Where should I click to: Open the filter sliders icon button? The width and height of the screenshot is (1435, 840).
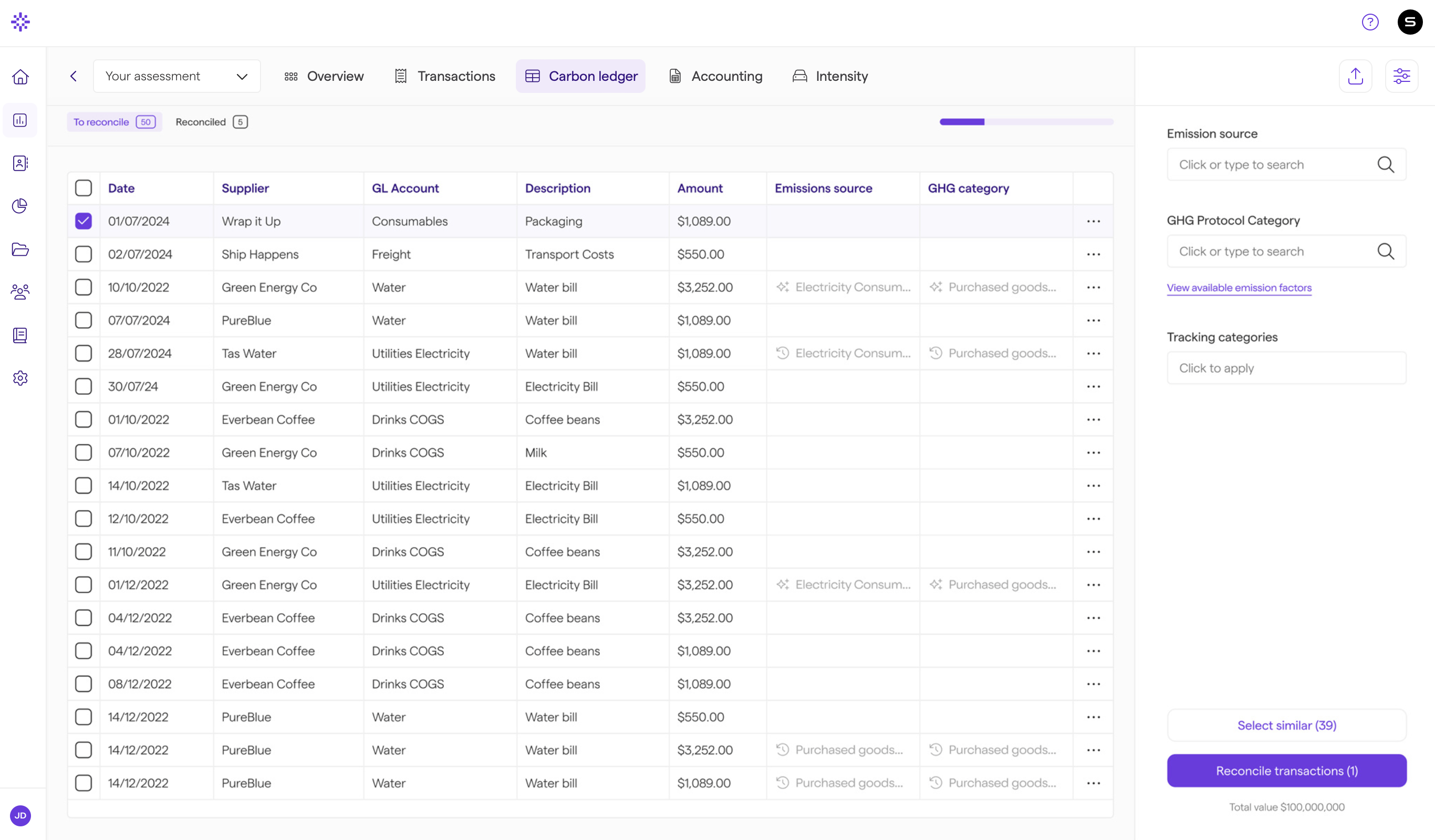[x=1401, y=76]
